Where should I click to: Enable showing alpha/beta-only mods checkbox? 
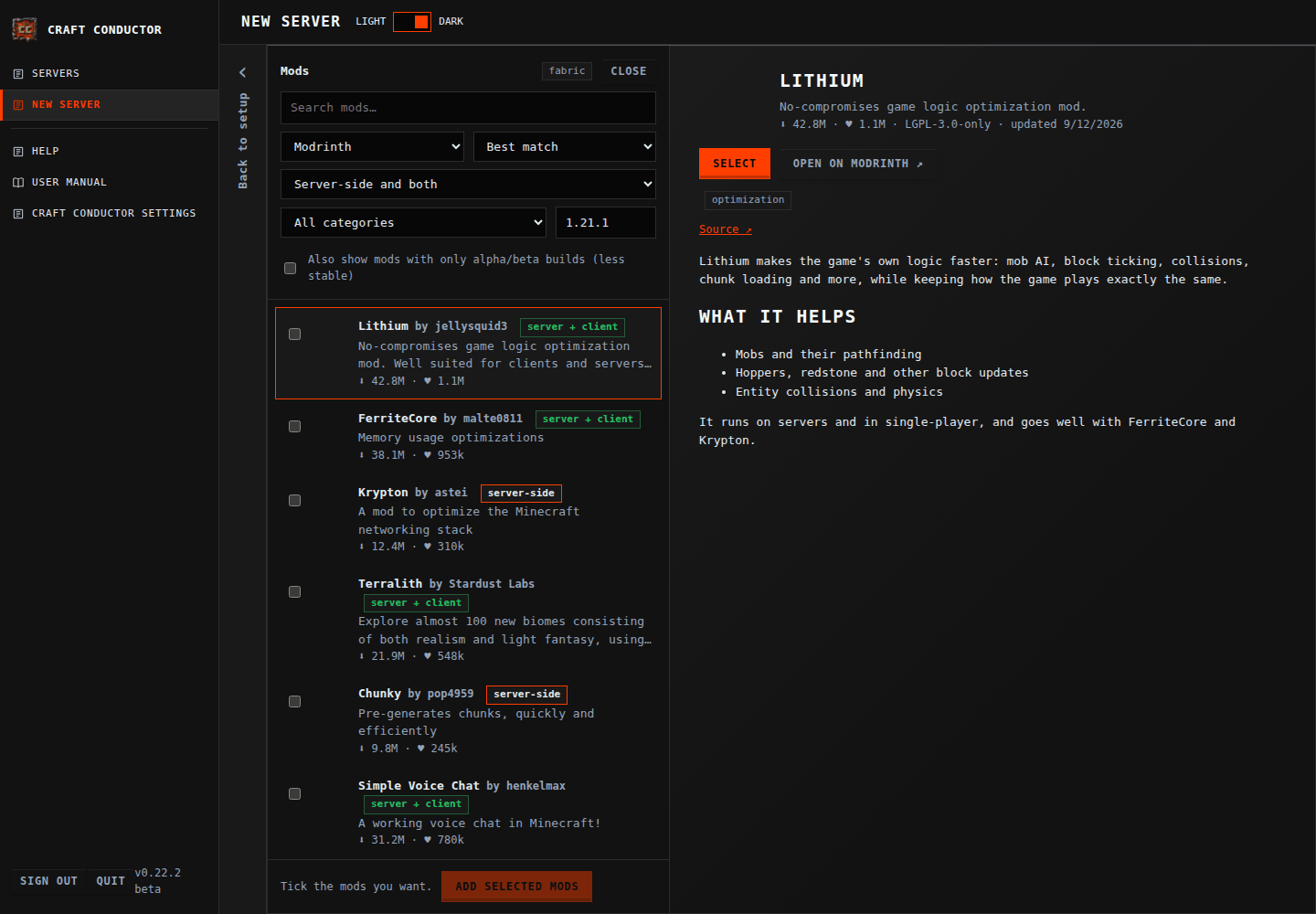pos(290,269)
